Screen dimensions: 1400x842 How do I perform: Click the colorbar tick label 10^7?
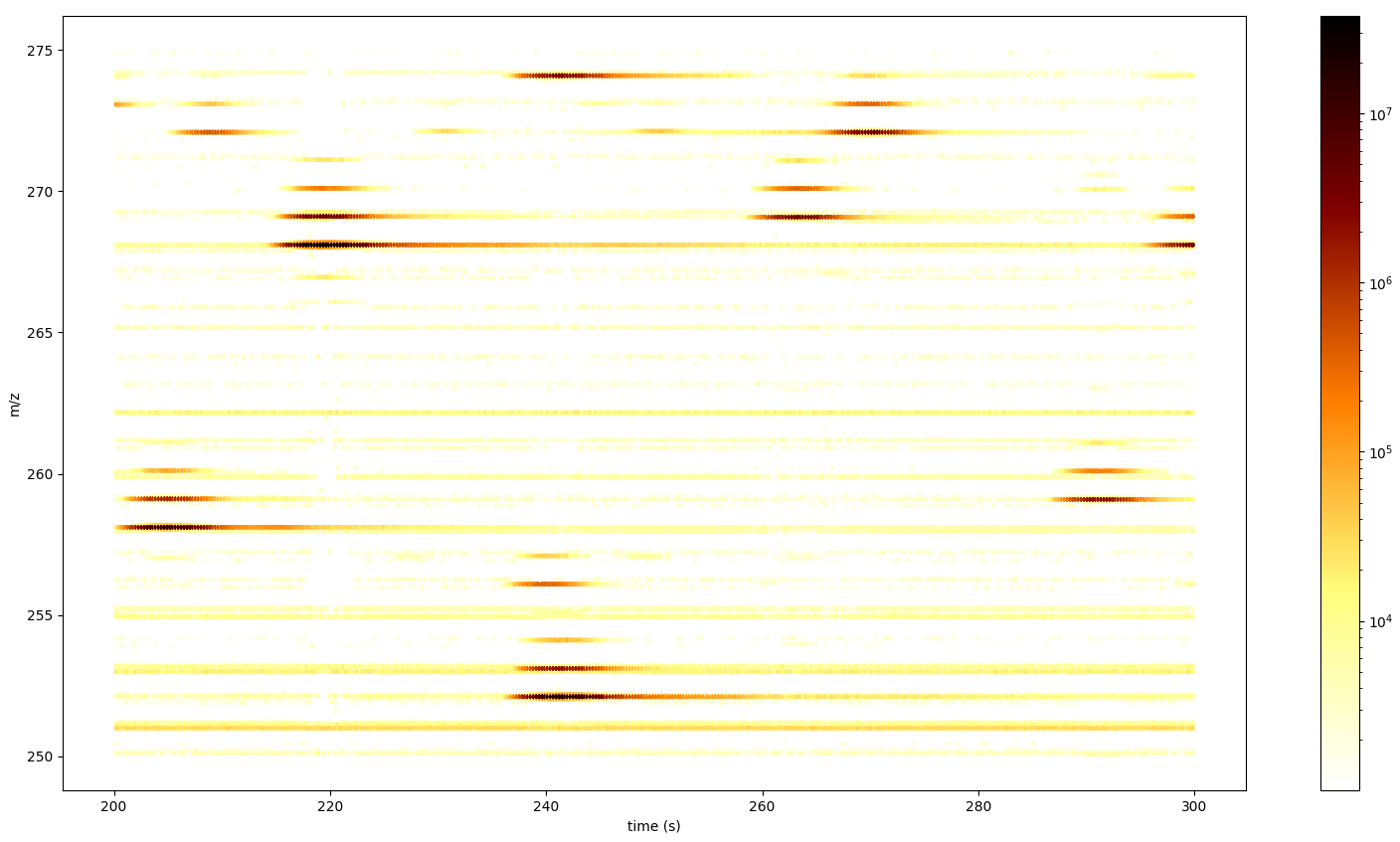tap(1381, 114)
